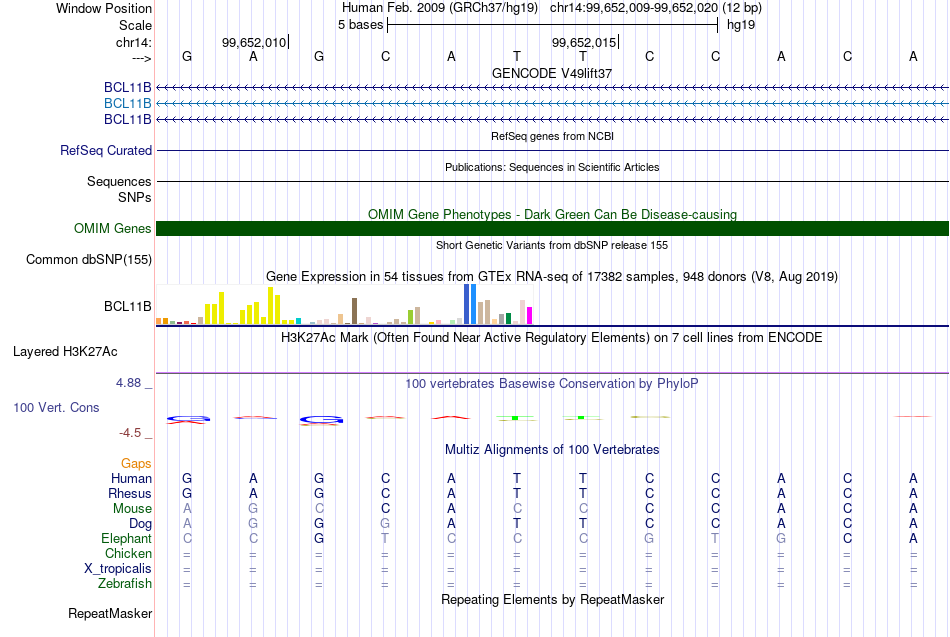Screen dimensions: 950x637
Task: Click the chr14: label in left column
Action: pyautogui.click(x=134, y=42)
